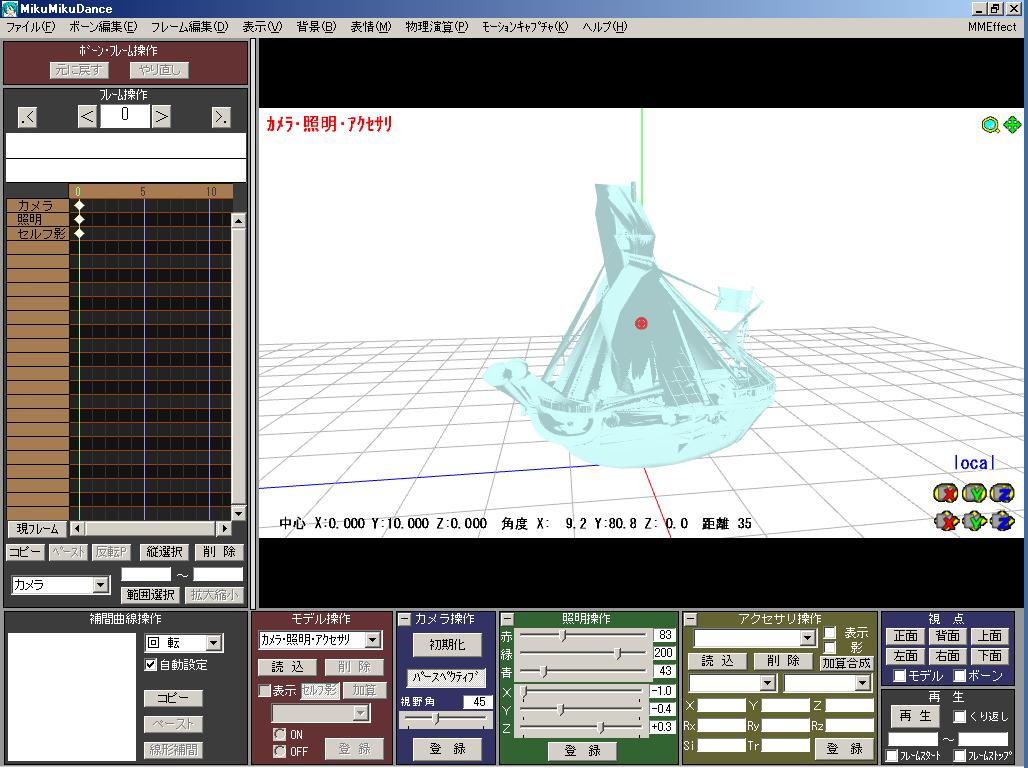The height and width of the screenshot is (768, 1028).
Task: Click the 再生 play button
Action: [915, 716]
